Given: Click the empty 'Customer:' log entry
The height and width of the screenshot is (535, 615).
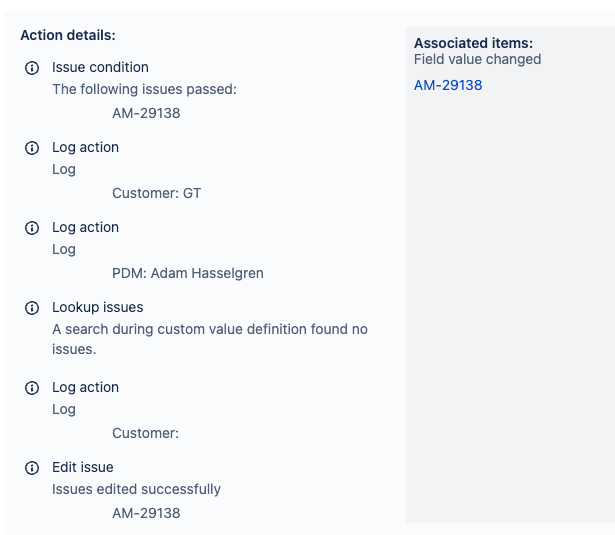Looking at the screenshot, I should click(145, 433).
